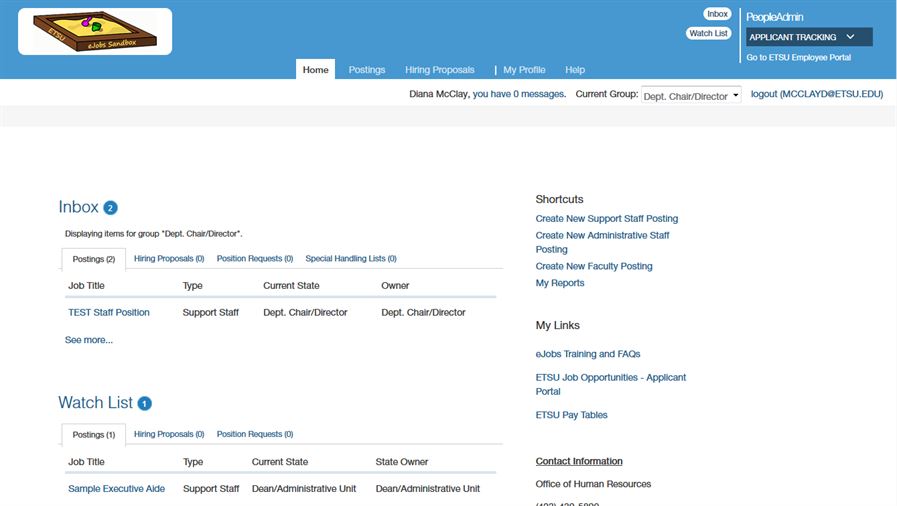Open Watch List Hiring Proposals tab
897x506 pixels.
click(169, 435)
